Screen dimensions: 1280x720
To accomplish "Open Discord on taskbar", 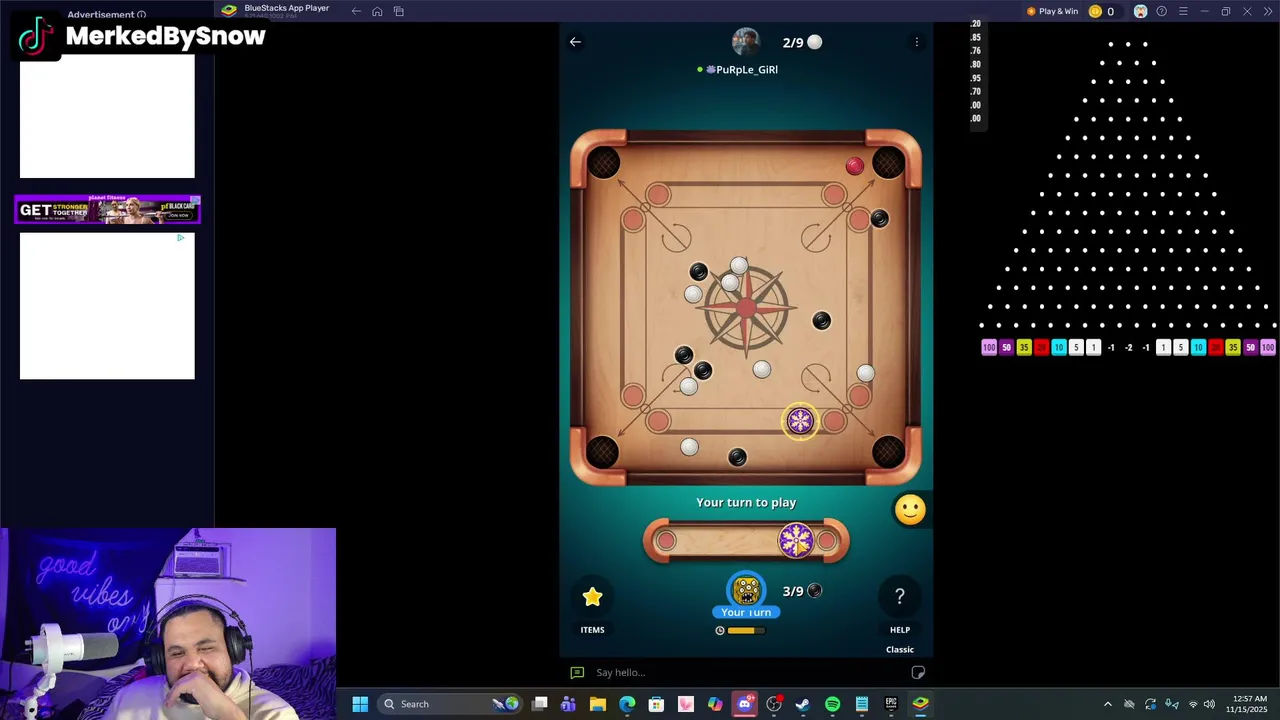I will [744, 704].
